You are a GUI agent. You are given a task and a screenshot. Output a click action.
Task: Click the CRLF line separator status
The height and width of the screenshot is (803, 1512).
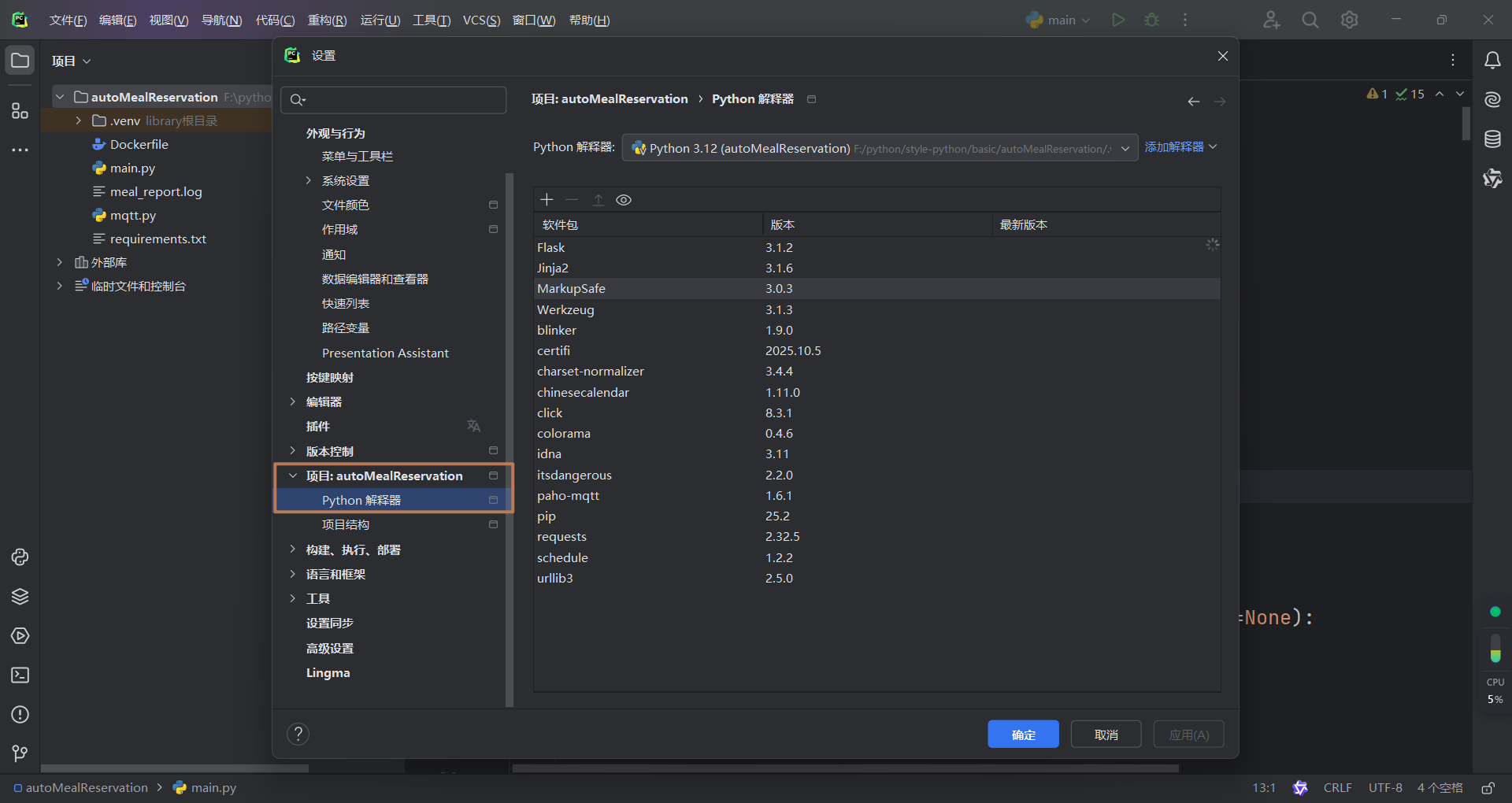[1337, 788]
